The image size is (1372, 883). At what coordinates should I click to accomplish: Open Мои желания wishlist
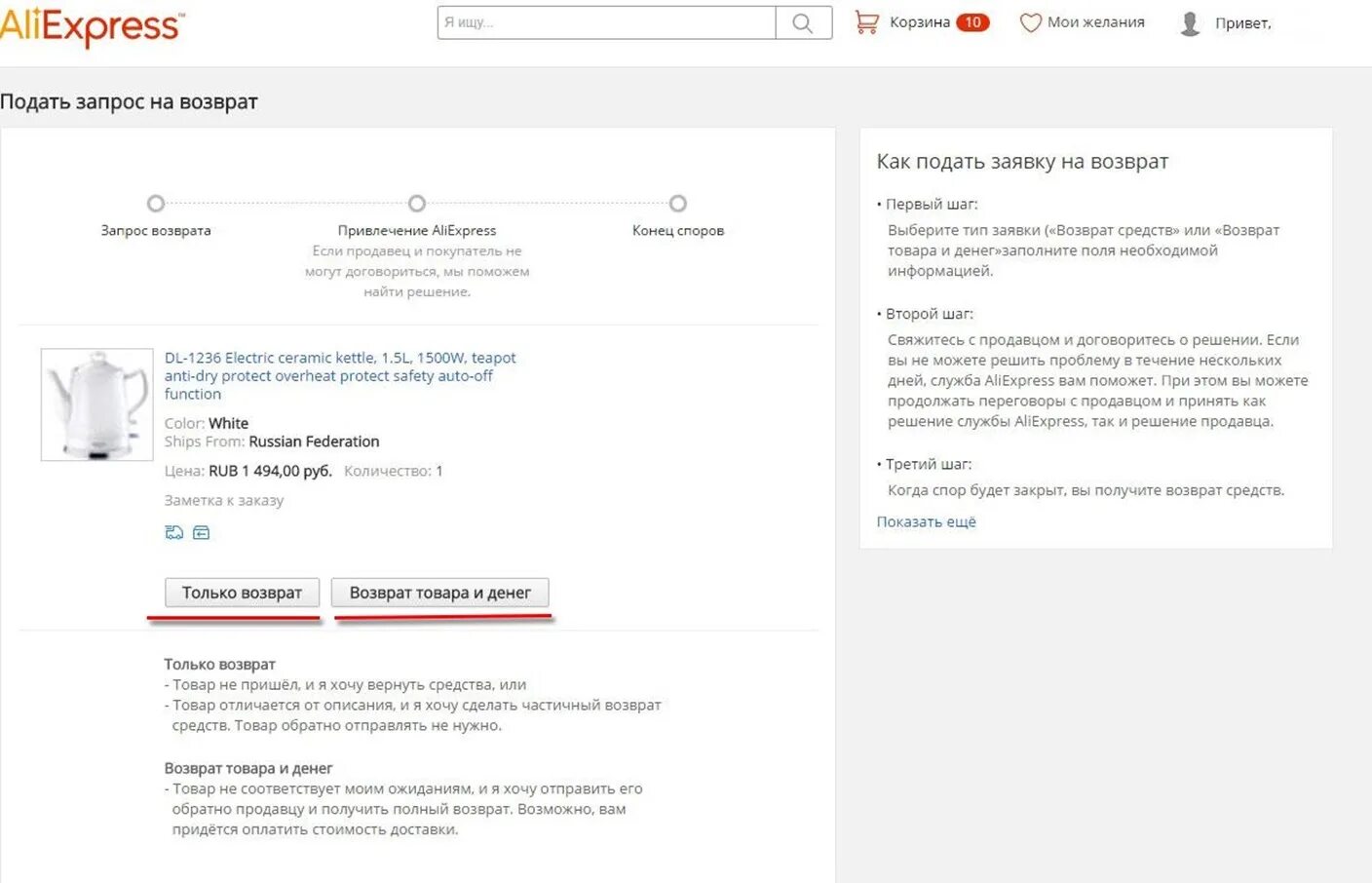[1096, 22]
